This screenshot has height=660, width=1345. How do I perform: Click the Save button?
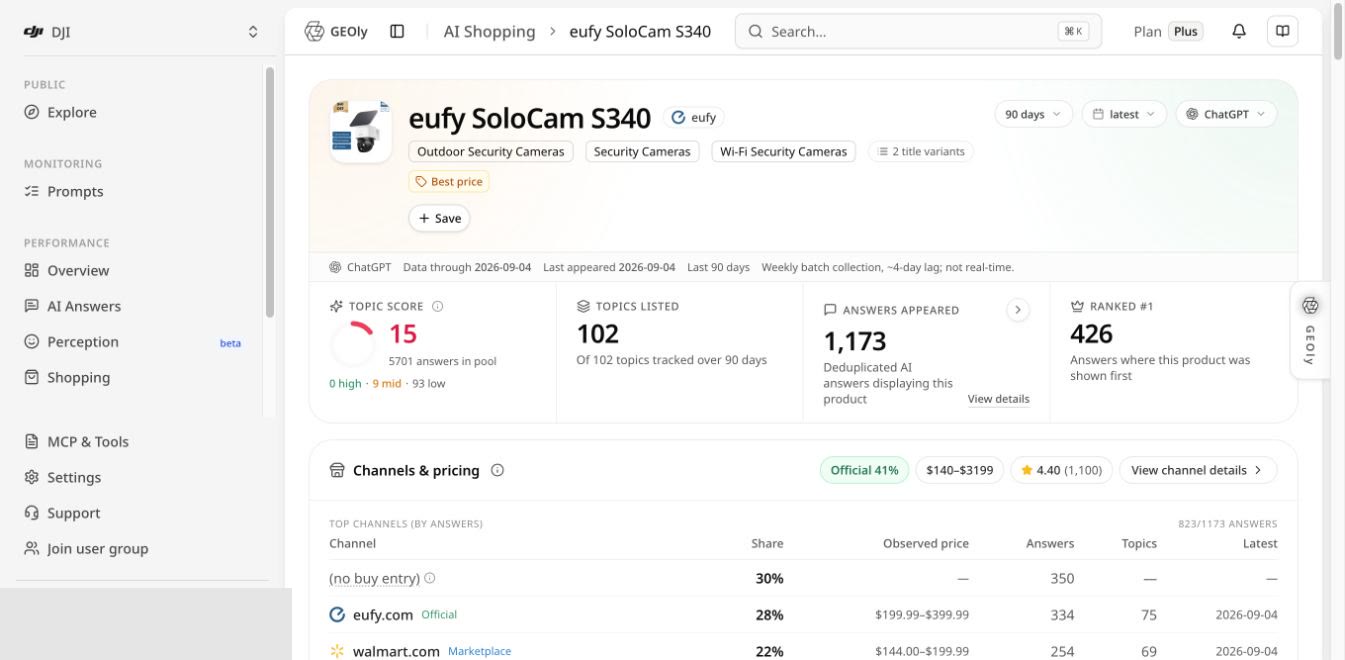pyautogui.click(x=439, y=218)
